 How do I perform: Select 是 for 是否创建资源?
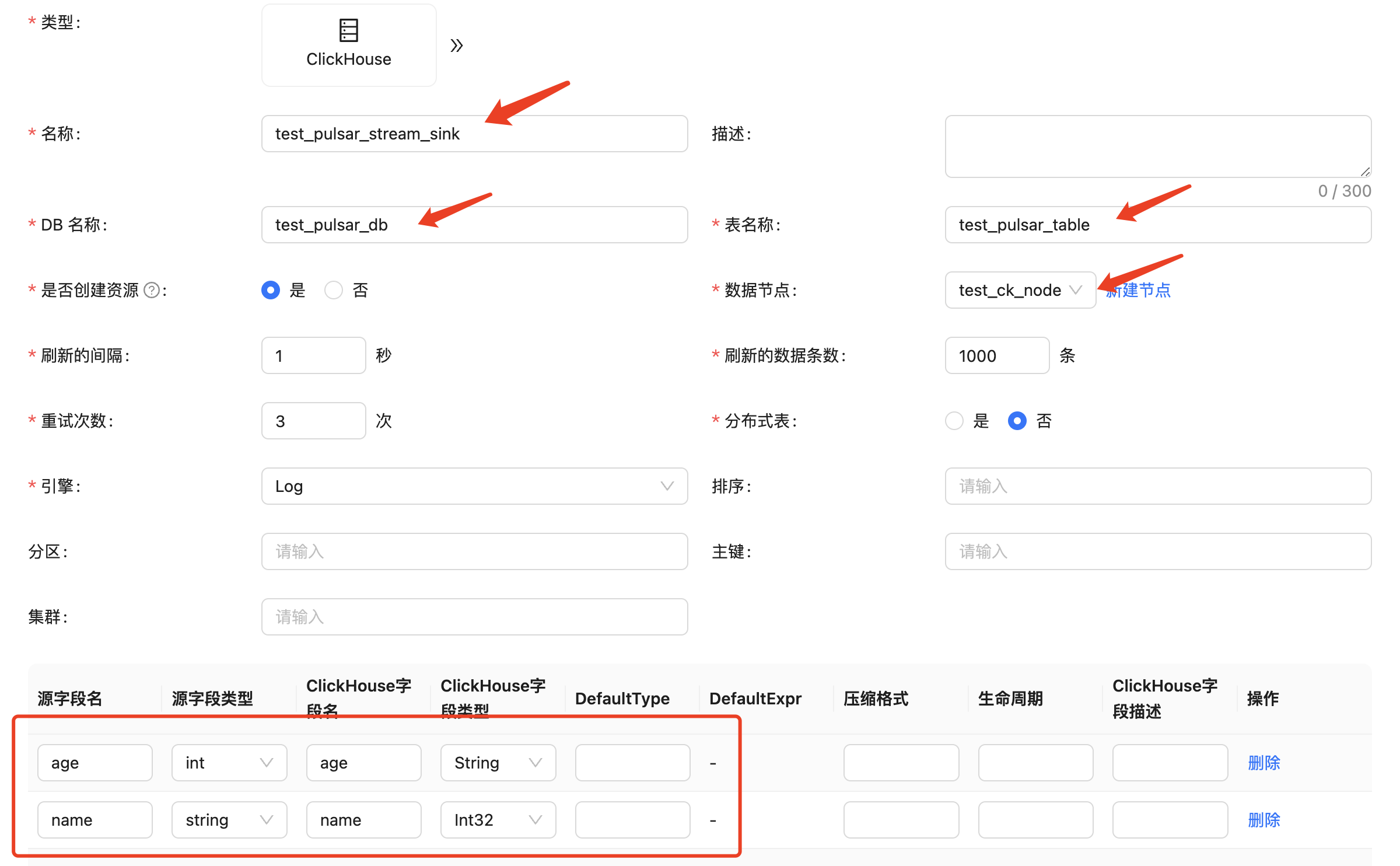(271, 290)
